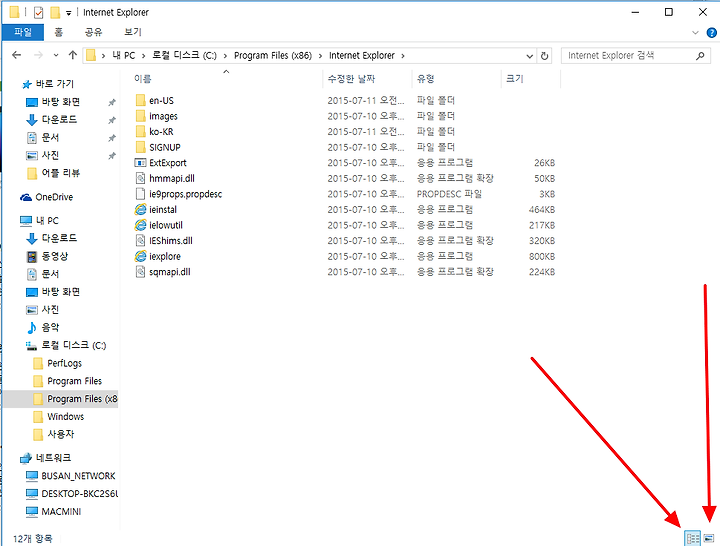This screenshot has width=720, height=546.
Task: Sort by 크기 column header
Action: coord(515,79)
